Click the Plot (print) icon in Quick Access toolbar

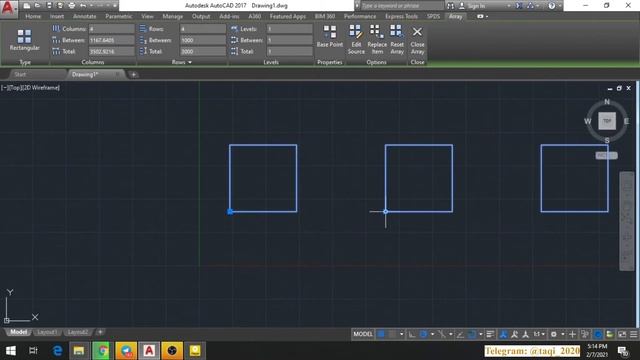click(72, 6)
